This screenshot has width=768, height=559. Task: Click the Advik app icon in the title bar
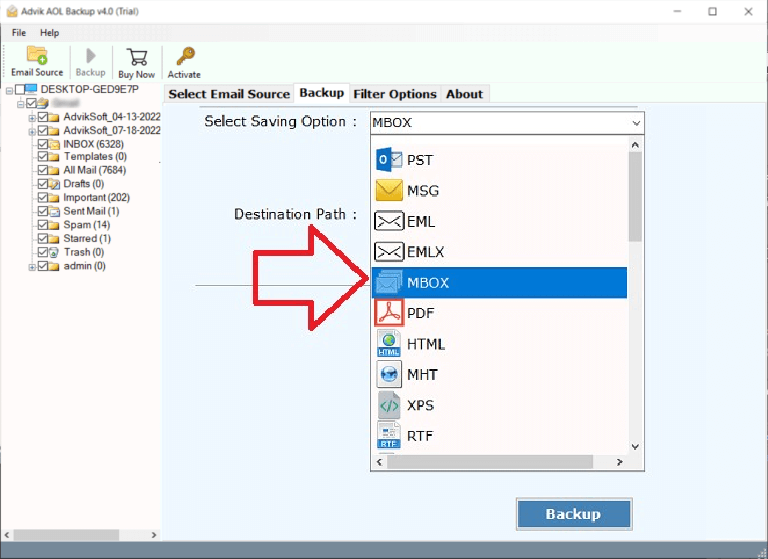click(12, 11)
